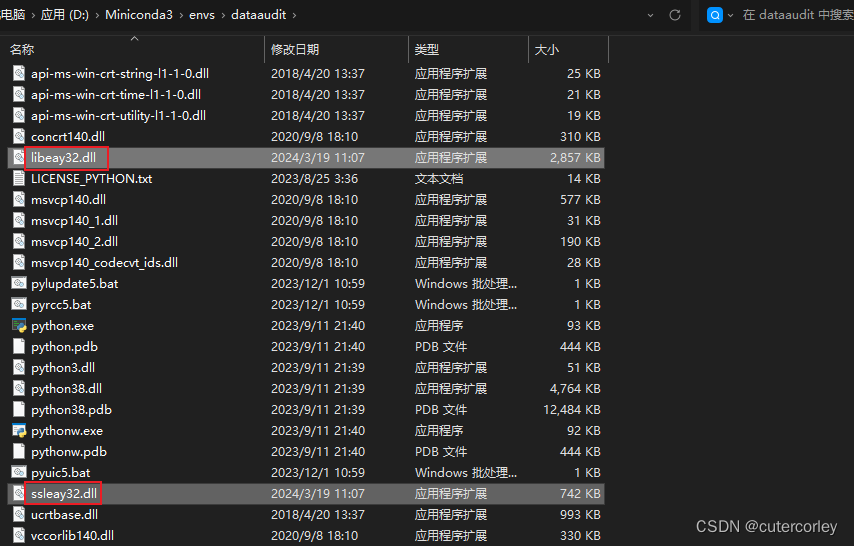Sort by 类型 column header

click(426, 50)
